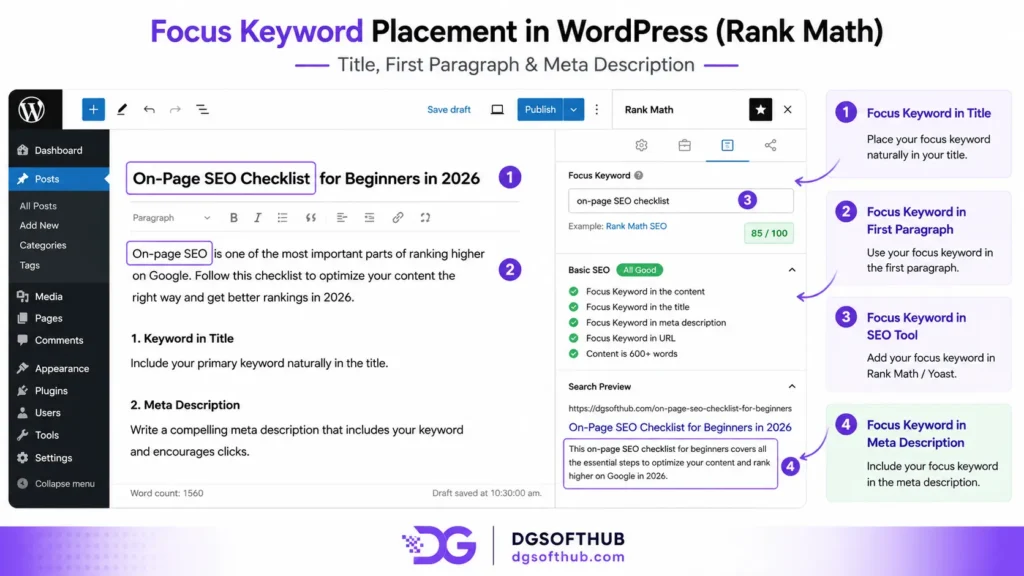The height and width of the screenshot is (576, 1024).
Task: Click the 85 / 100 SEO score badge
Action: point(769,233)
